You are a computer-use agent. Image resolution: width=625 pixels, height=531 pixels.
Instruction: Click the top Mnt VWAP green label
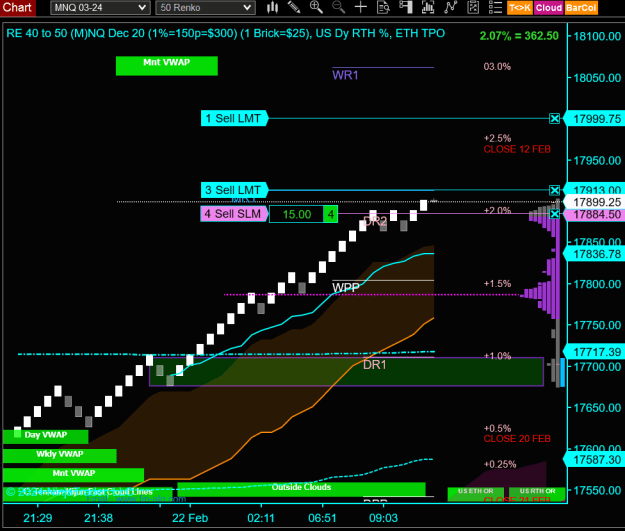tap(167, 66)
